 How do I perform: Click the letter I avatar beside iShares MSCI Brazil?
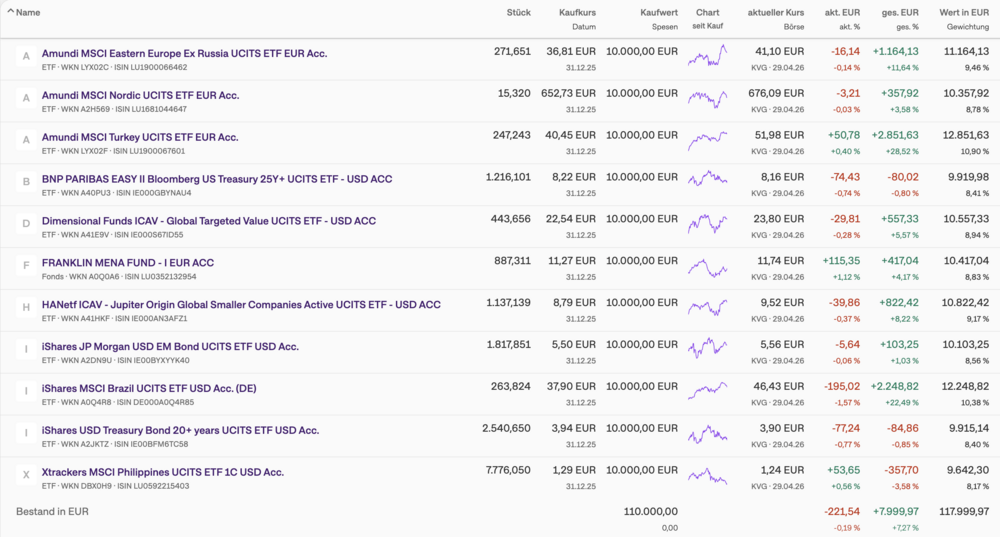coord(26,391)
